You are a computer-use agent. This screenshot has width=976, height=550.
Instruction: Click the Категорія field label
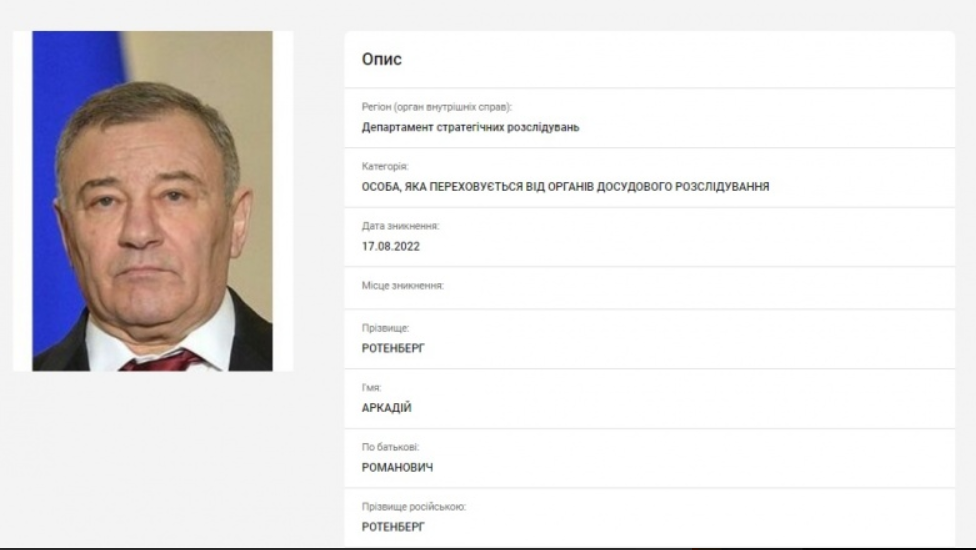385,166
